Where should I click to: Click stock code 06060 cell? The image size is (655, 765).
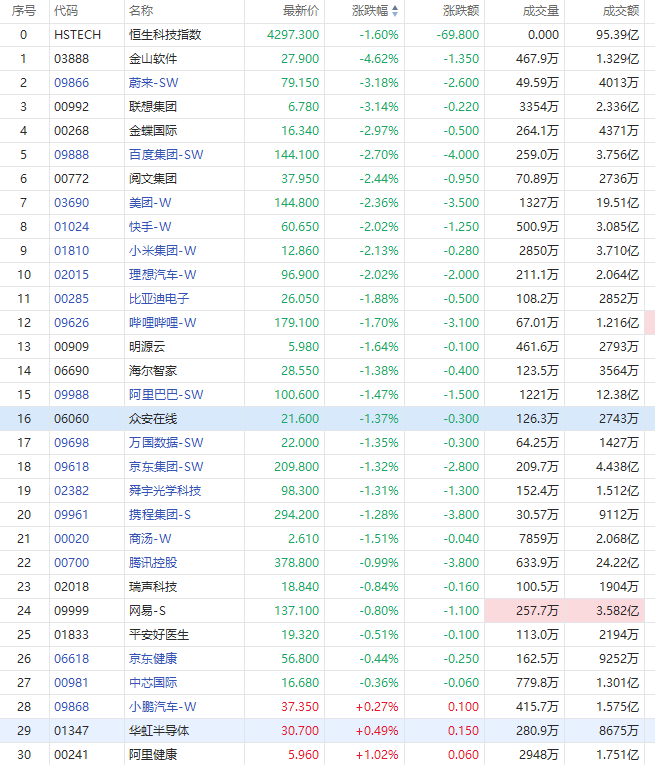[72, 419]
